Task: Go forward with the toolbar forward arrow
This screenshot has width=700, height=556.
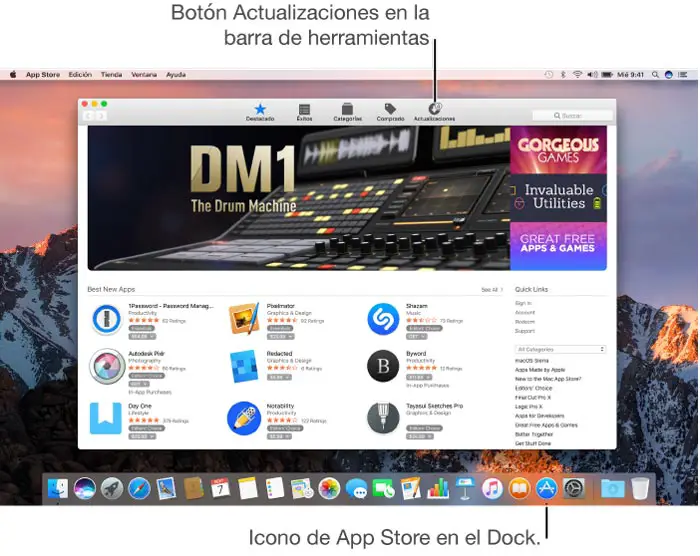Action: pyautogui.click(x=101, y=116)
